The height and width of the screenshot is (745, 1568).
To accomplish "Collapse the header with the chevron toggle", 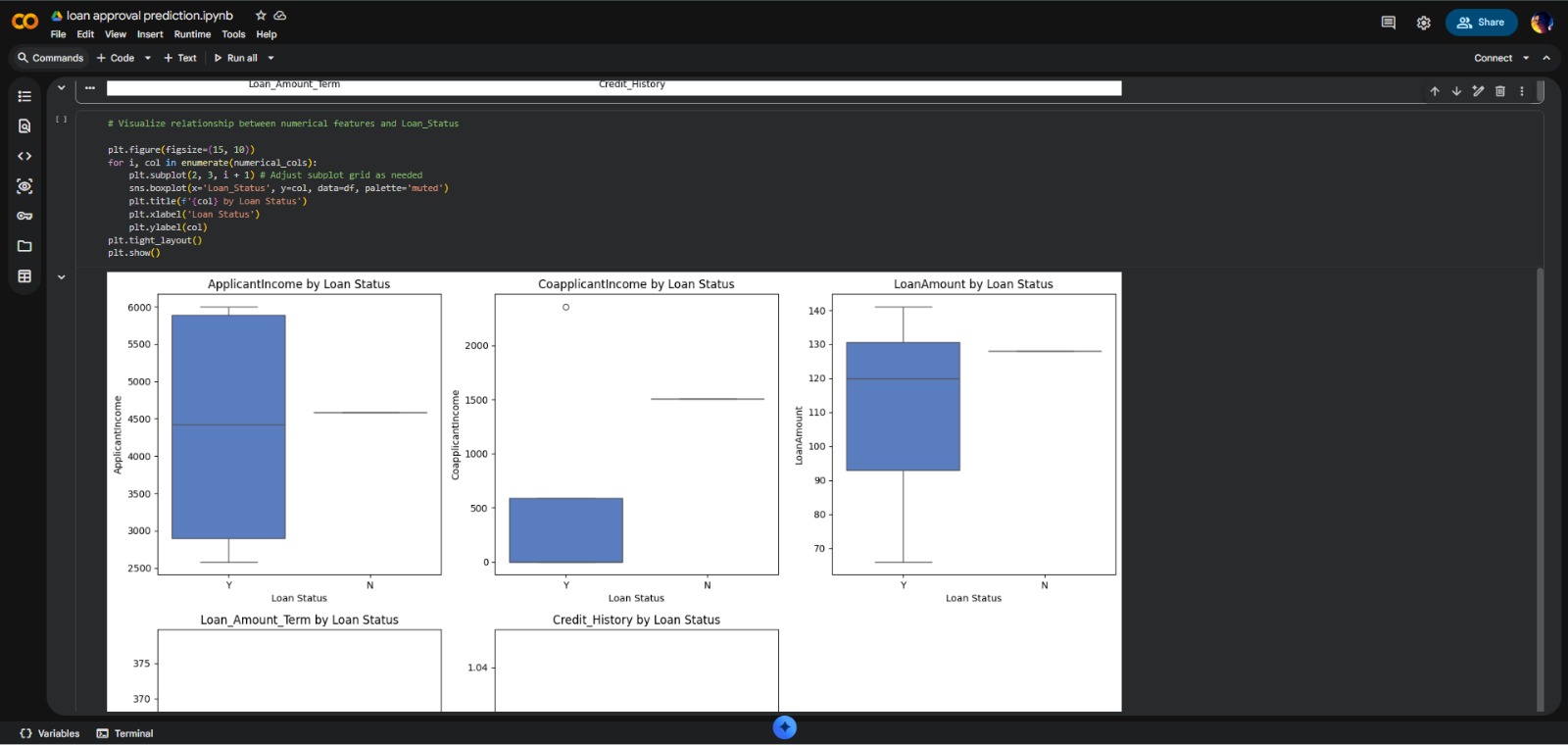I will [1546, 58].
